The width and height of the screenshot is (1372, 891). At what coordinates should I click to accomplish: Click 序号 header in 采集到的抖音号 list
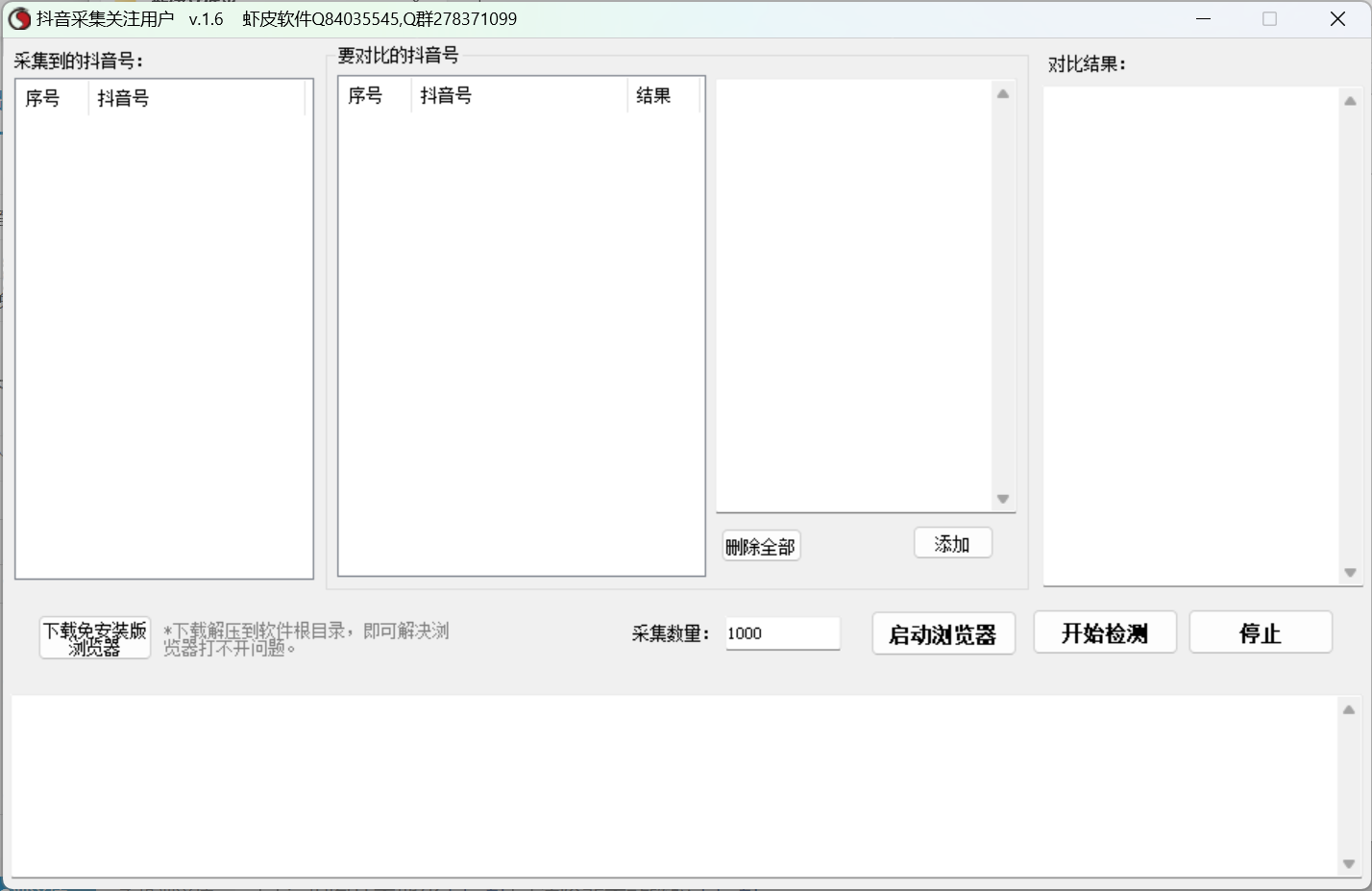pos(52,98)
